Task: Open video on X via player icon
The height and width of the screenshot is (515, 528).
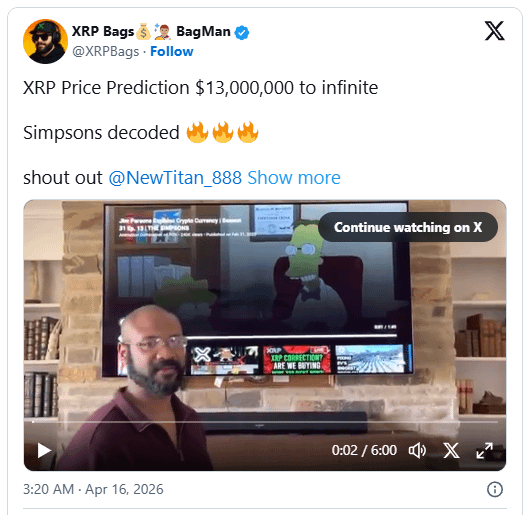Action: point(451,450)
